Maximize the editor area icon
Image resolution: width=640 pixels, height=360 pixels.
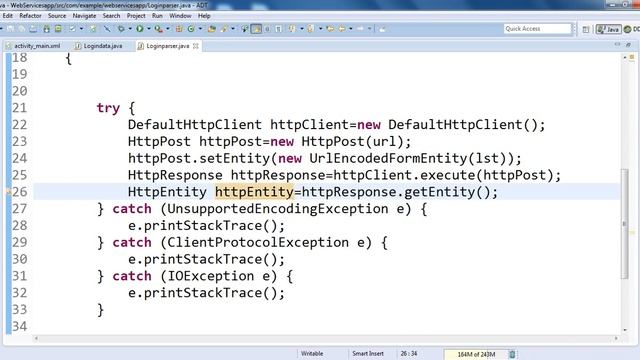click(629, 44)
